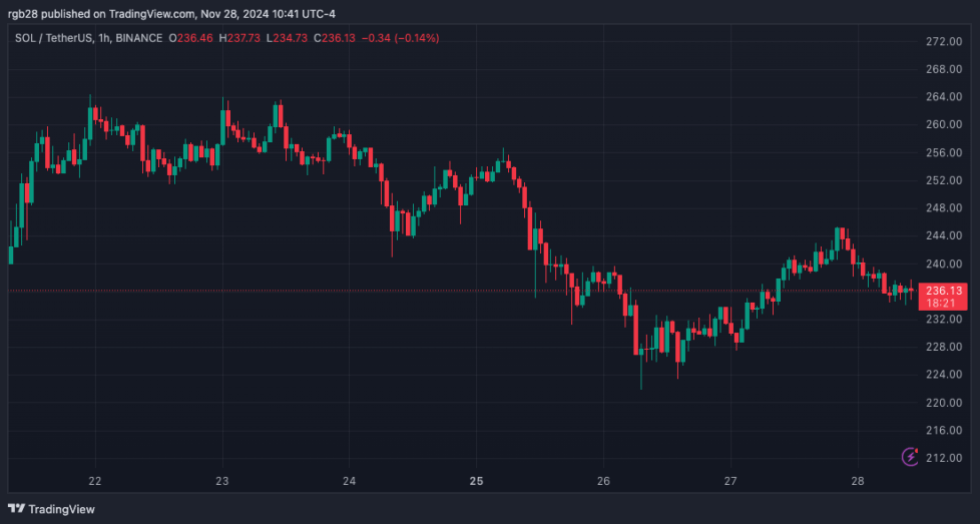
Task: Click the 224.00 price axis label
Action: tap(943, 375)
